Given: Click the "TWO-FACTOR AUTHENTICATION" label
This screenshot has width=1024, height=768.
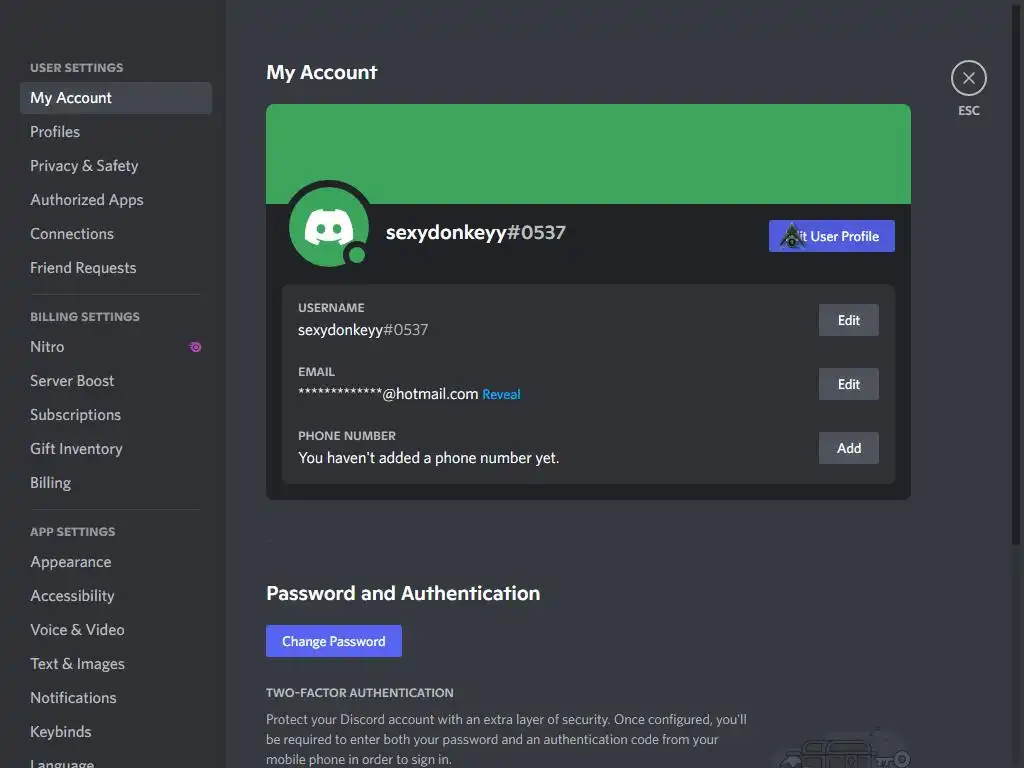Looking at the screenshot, I should (359, 693).
